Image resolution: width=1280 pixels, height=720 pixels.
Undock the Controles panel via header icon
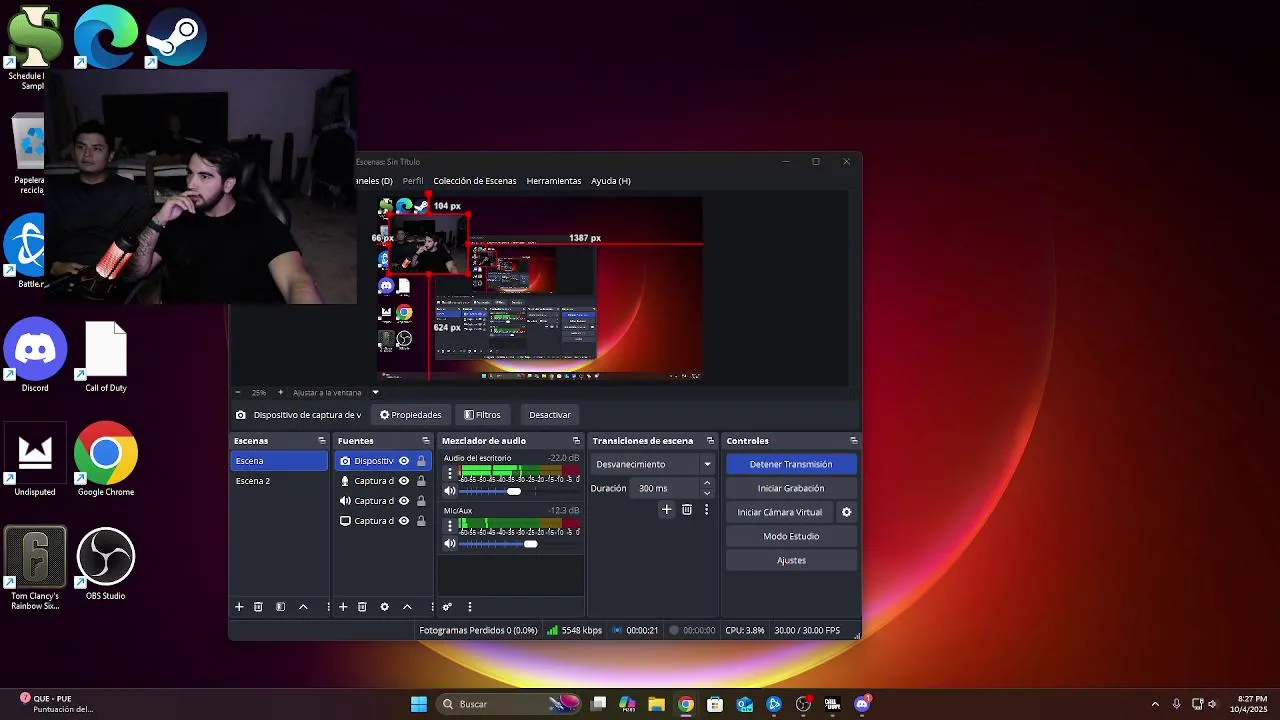[853, 441]
